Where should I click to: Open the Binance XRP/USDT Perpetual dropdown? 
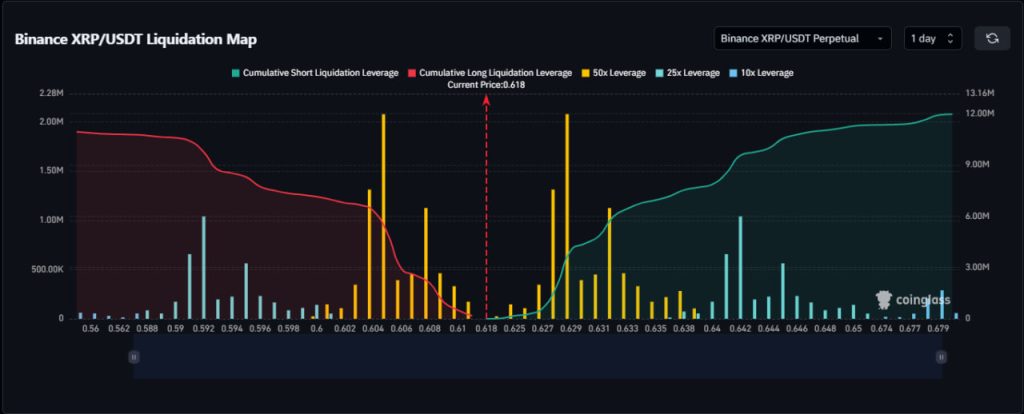click(x=803, y=39)
